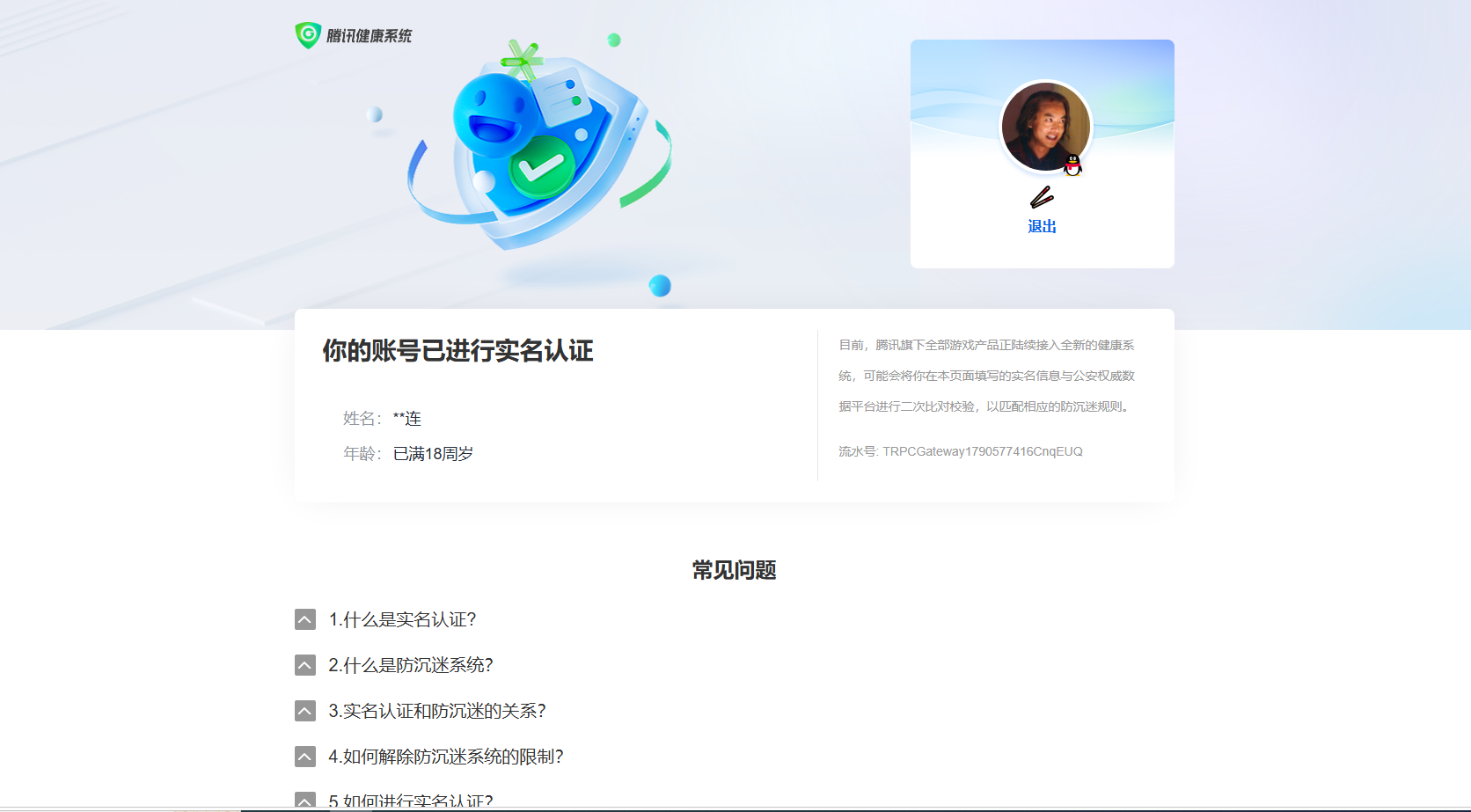
Task: Expand question 1.什么是实名认证?
Action: [x=402, y=619]
